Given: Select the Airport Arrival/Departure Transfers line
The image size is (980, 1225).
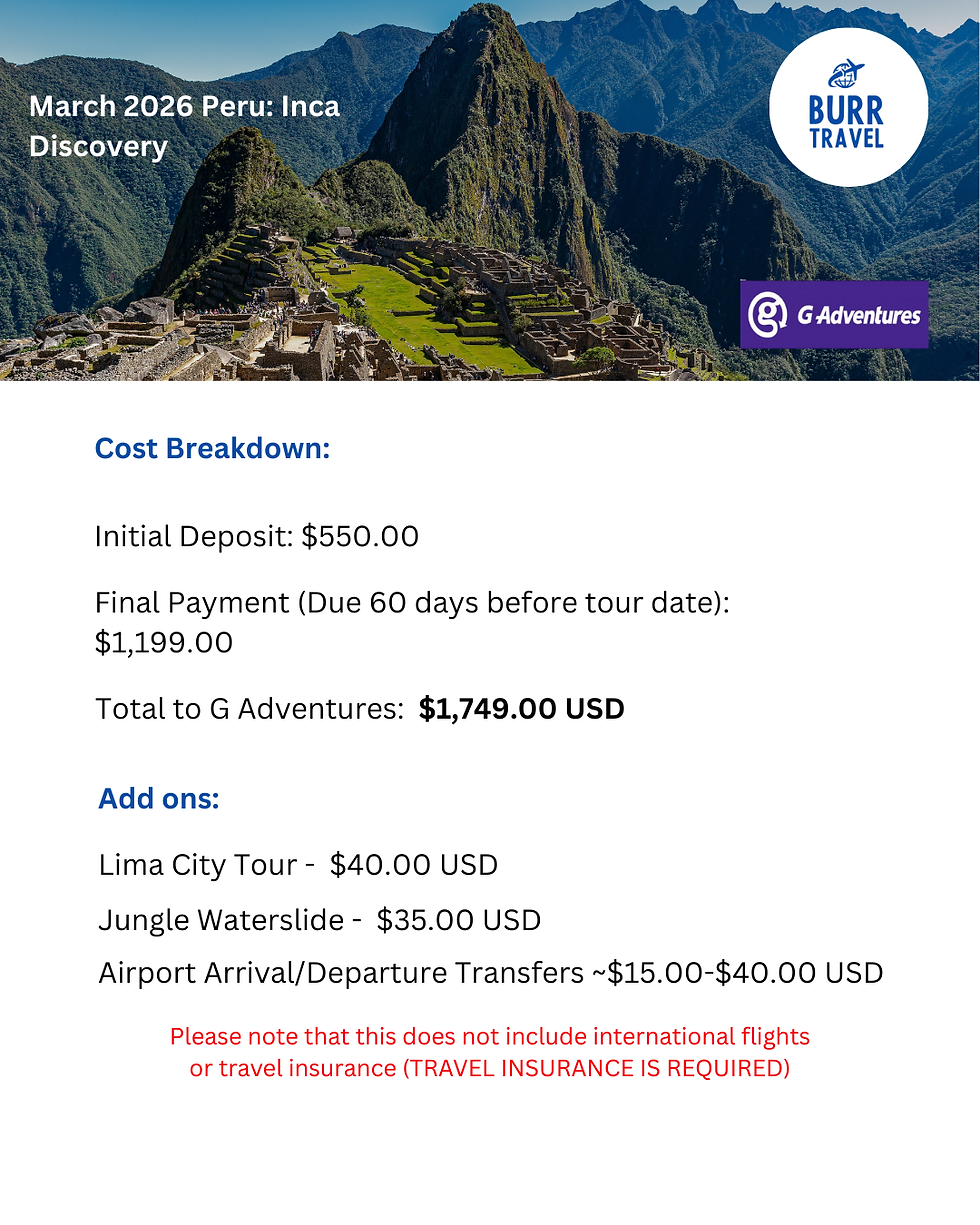Looking at the screenshot, I should (x=490, y=973).
